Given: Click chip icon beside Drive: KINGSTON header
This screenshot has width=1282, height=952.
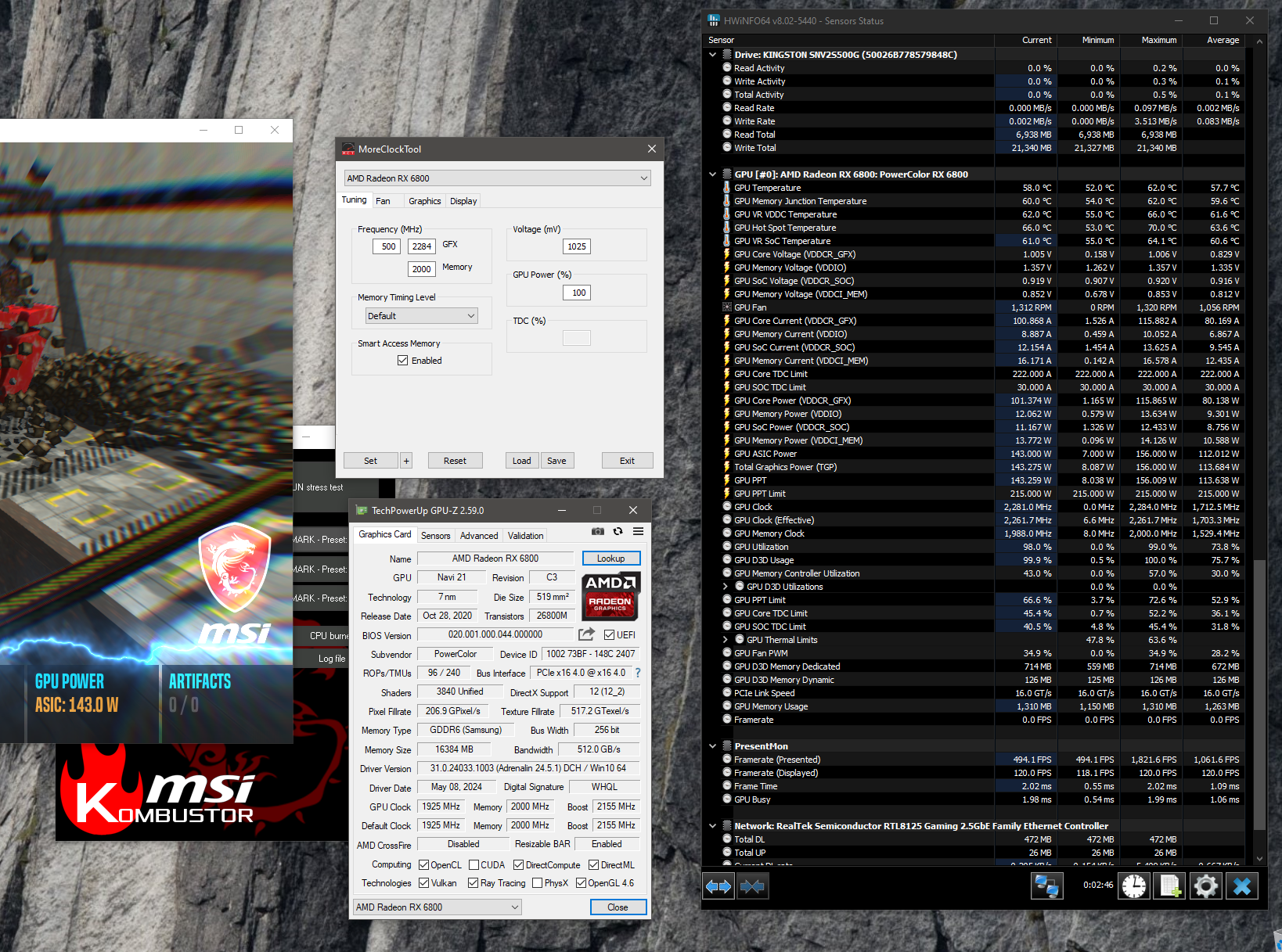Looking at the screenshot, I should click(x=727, y=55).
